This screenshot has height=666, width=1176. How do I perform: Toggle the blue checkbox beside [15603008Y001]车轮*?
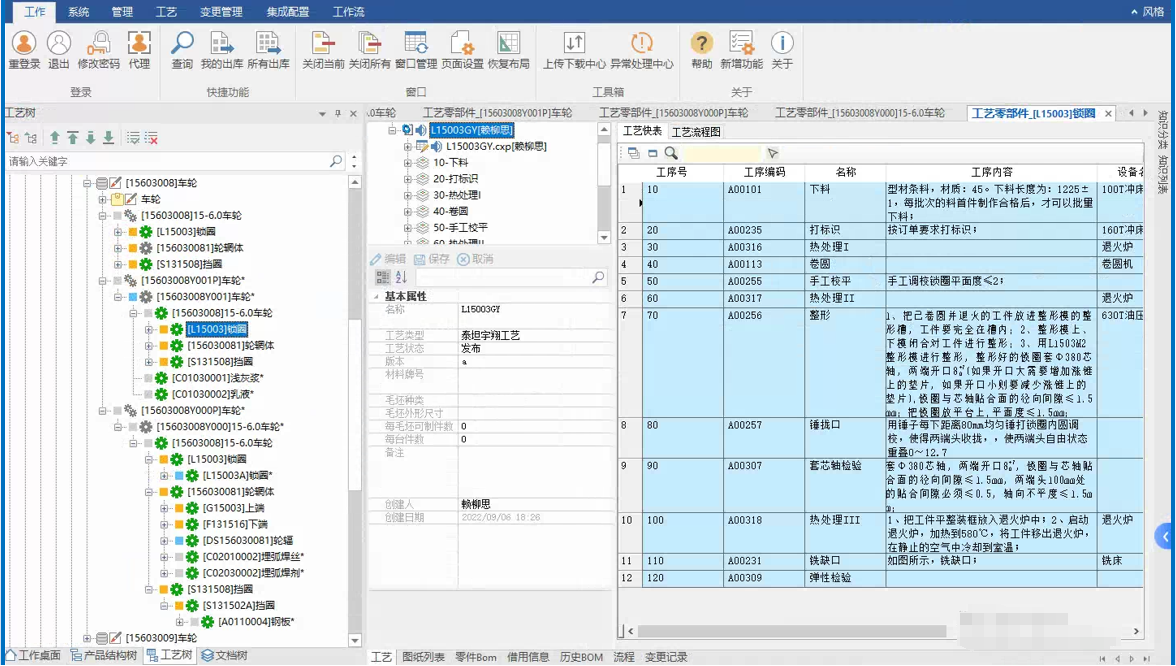coord(133,297)
